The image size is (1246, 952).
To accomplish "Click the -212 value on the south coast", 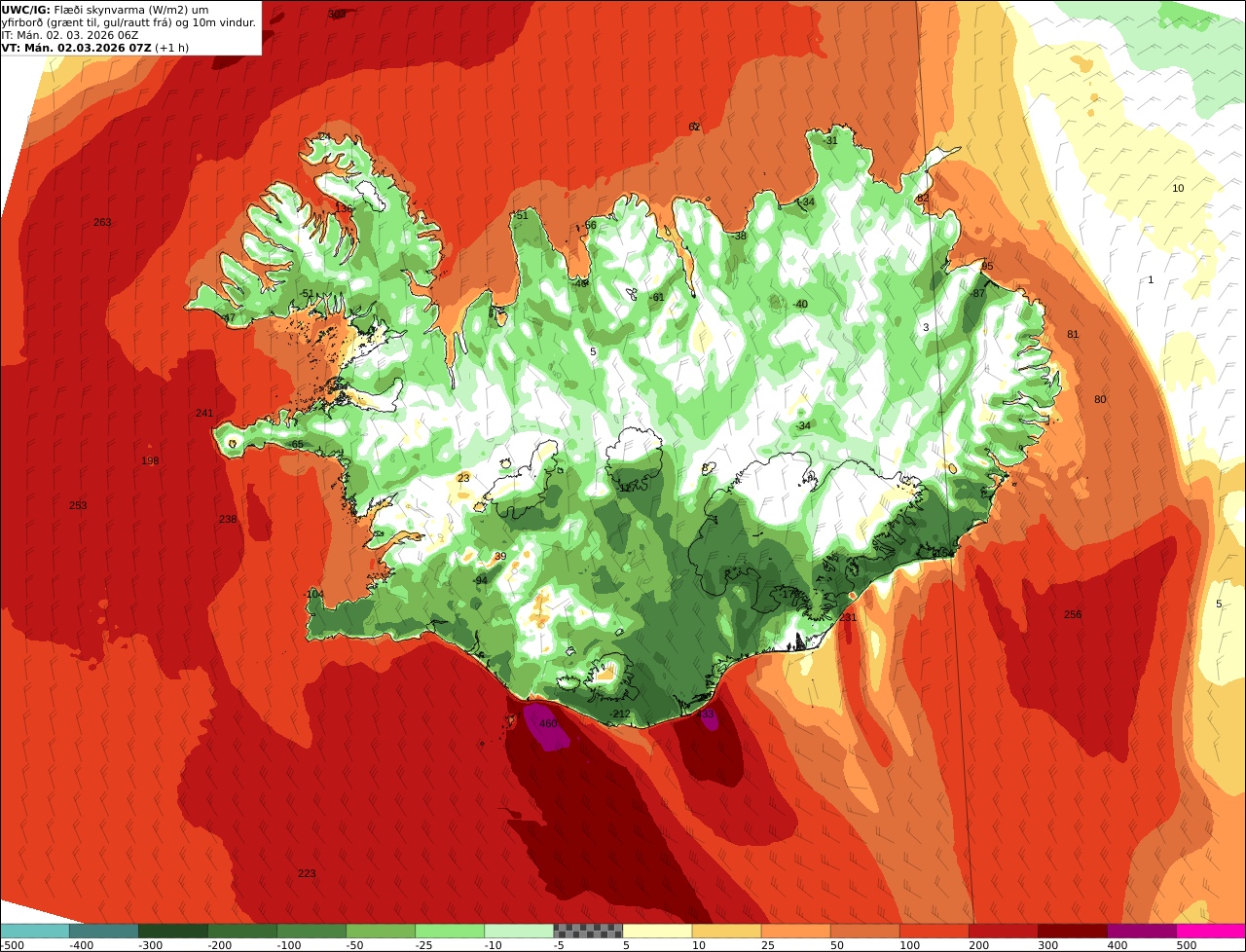I will [x=620, y=715].
